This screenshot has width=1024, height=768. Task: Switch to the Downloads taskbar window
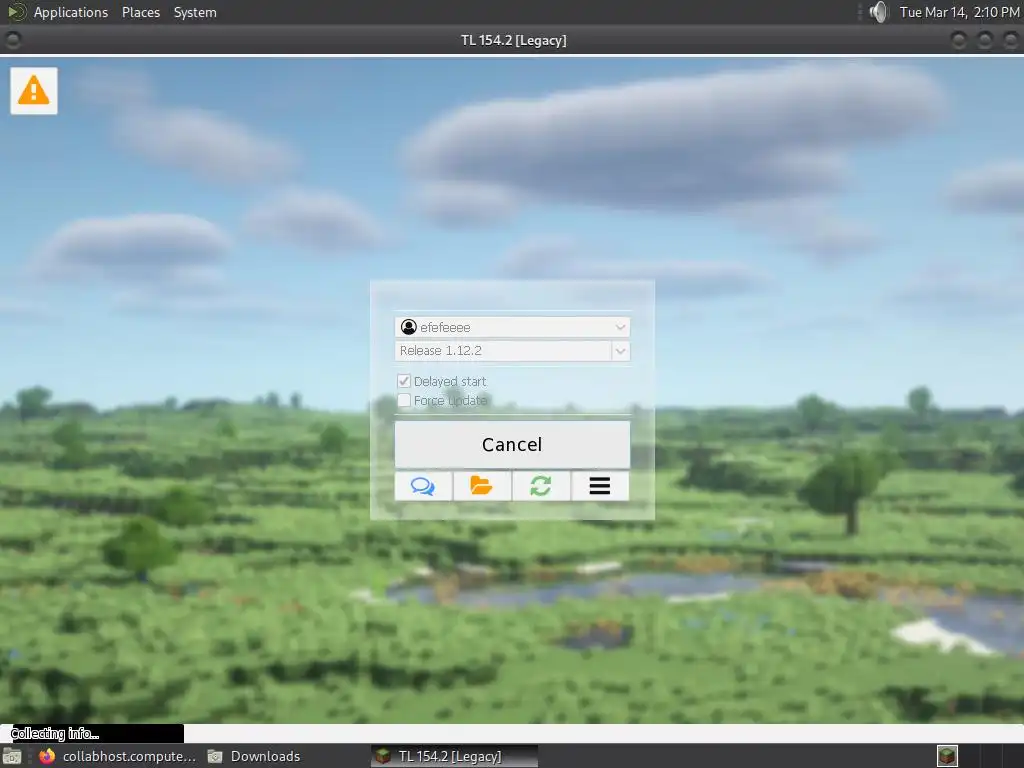tap(255, 756)
